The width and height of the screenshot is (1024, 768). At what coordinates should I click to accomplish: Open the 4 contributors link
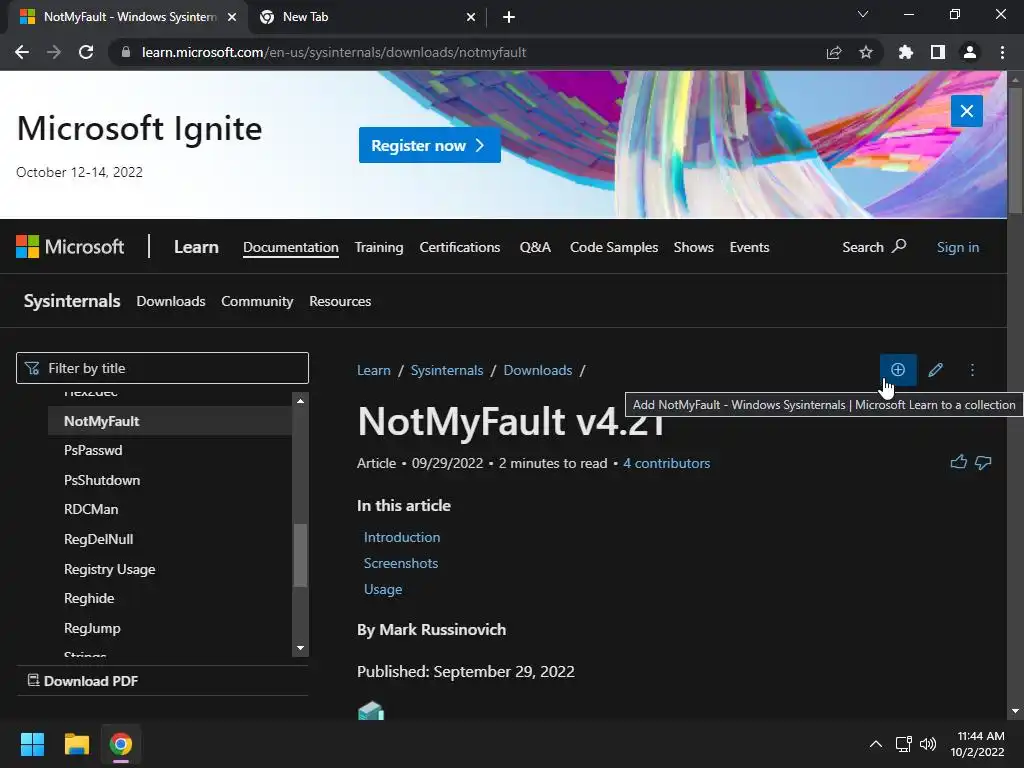point(666,463)
